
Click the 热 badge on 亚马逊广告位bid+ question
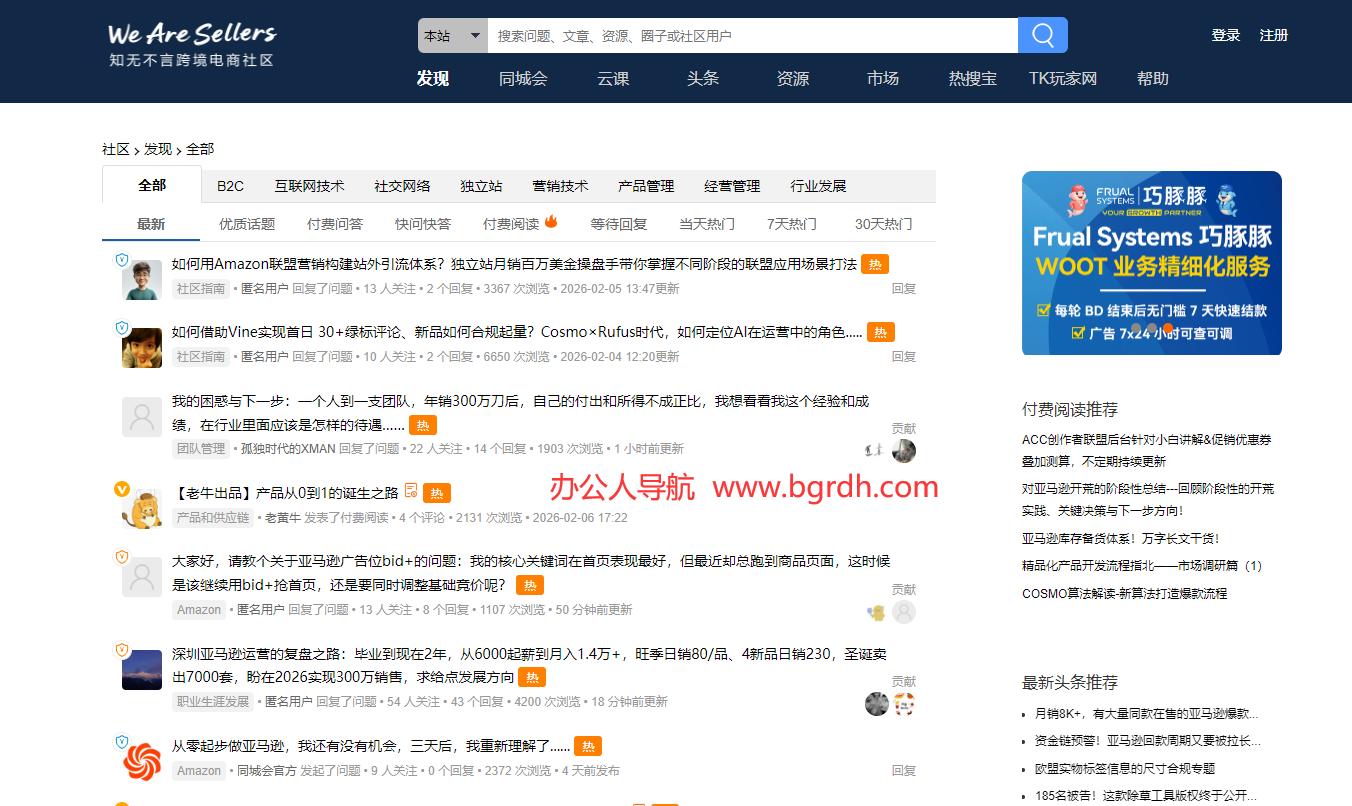[x=530, y=585]
